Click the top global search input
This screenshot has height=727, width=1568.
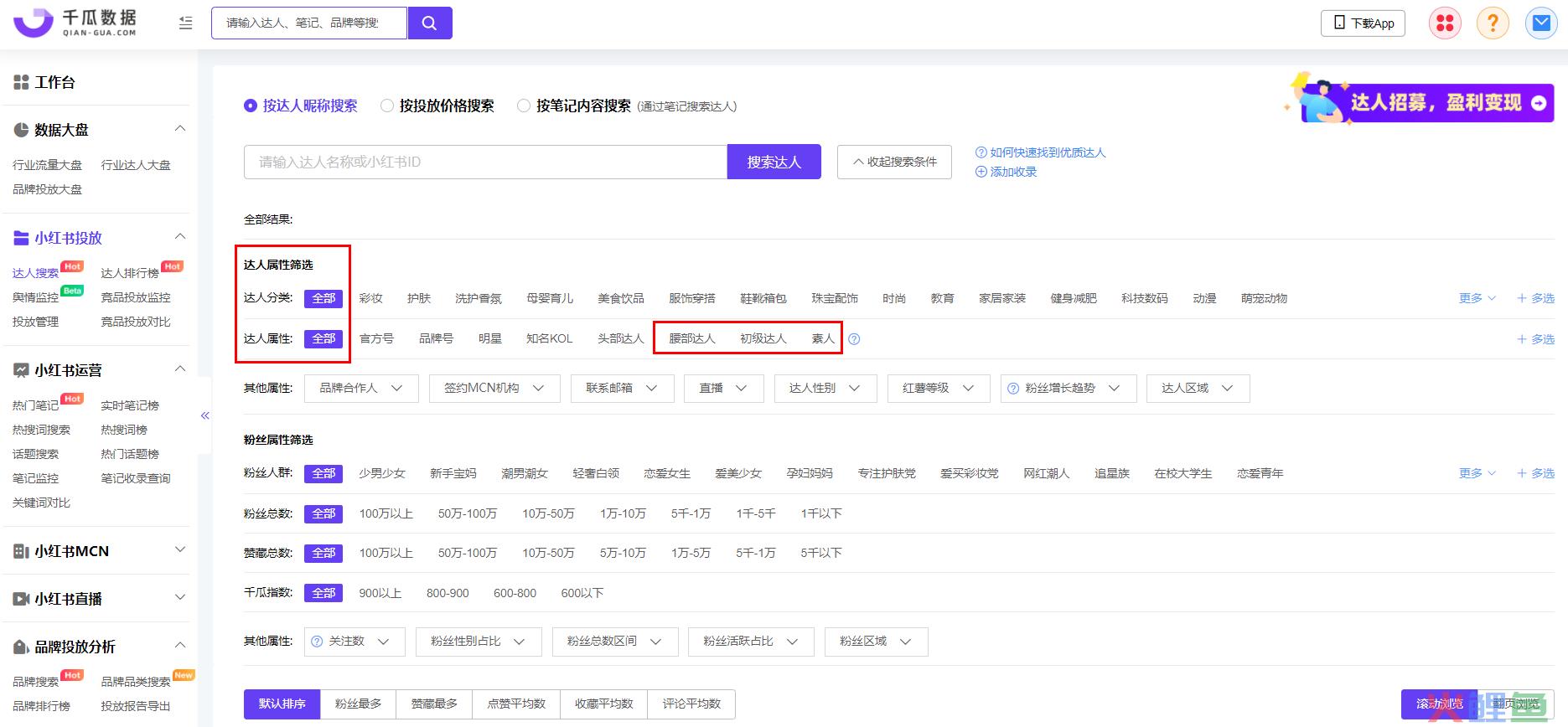[x=309, y=23]
